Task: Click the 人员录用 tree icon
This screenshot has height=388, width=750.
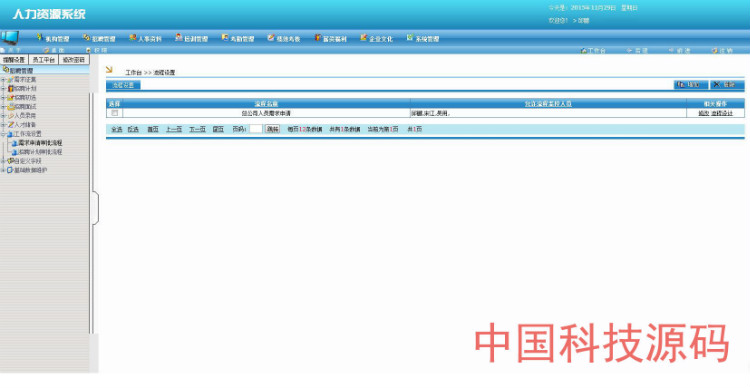Action: point(10,116)
